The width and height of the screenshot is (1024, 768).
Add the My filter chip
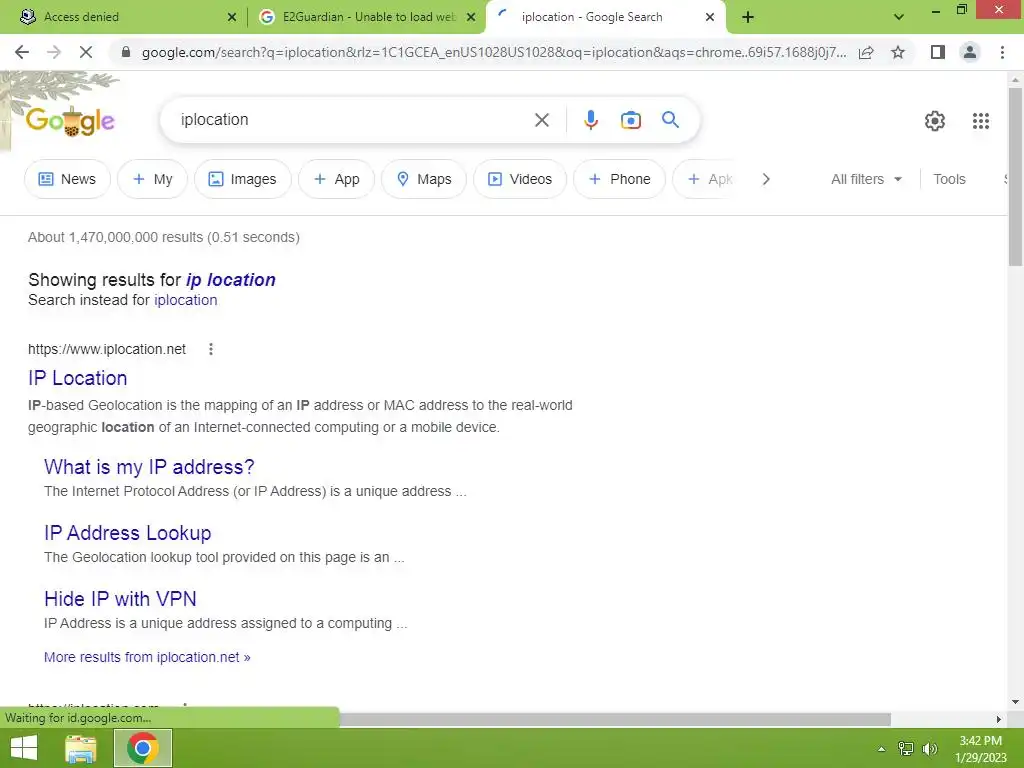click(x=152, y=179)
